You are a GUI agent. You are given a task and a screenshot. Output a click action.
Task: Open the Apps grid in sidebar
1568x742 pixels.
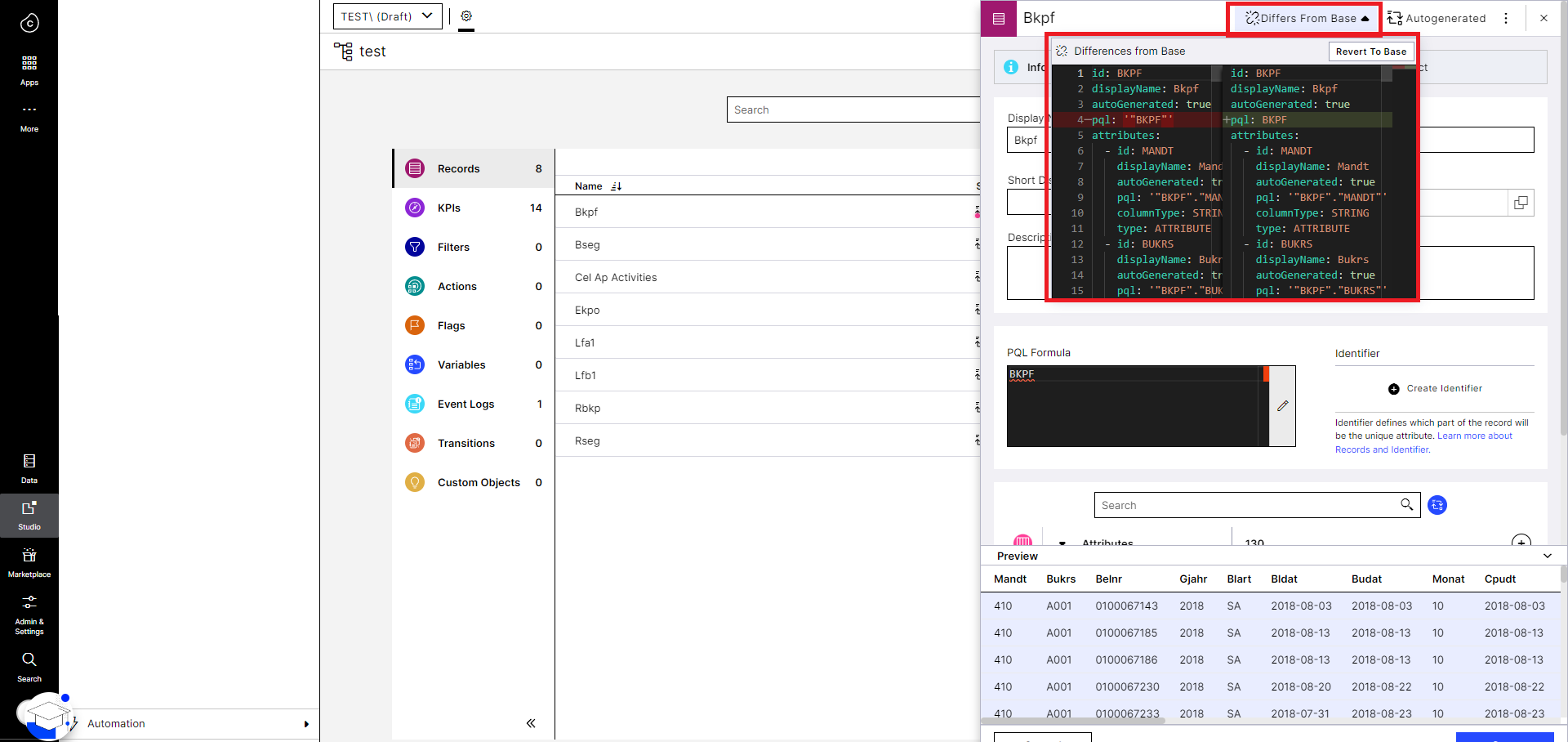(x=29, y=70)
